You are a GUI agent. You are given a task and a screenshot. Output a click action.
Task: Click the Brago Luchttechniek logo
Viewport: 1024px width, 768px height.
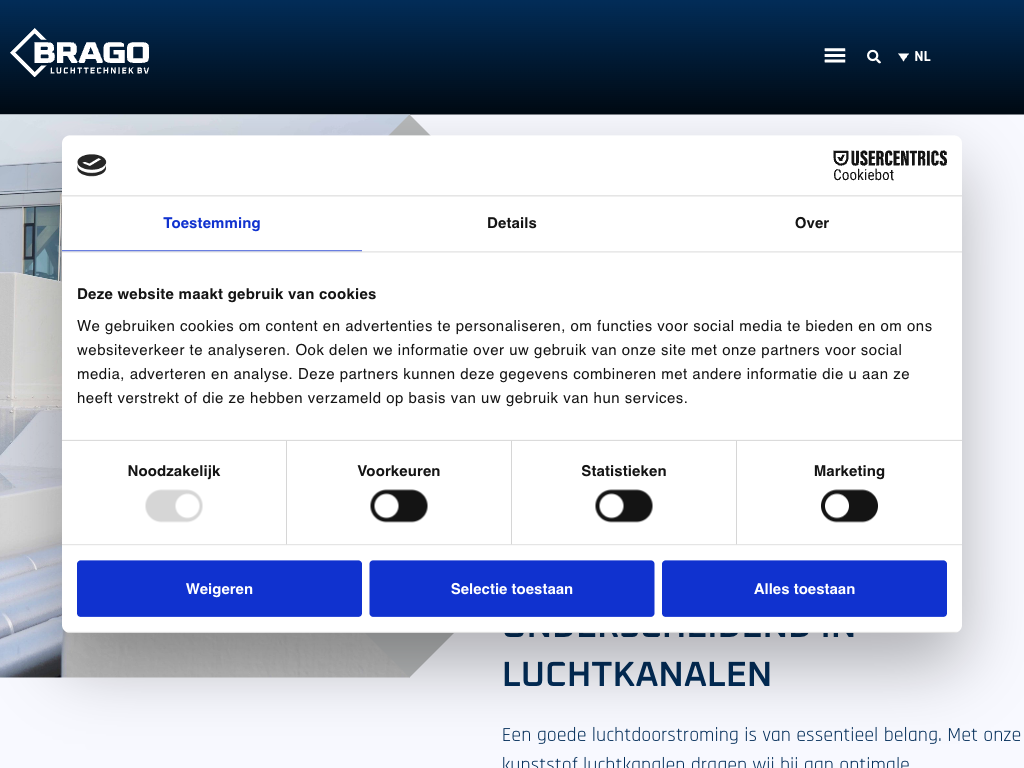point(80,53)
